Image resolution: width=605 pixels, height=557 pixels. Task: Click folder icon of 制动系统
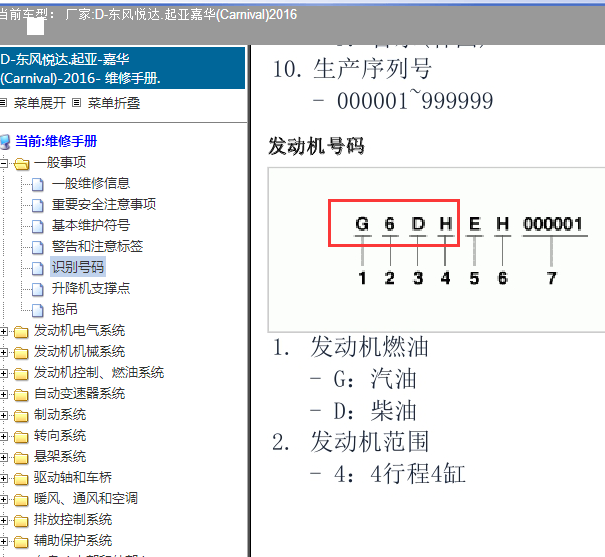[x=21, y=415]
